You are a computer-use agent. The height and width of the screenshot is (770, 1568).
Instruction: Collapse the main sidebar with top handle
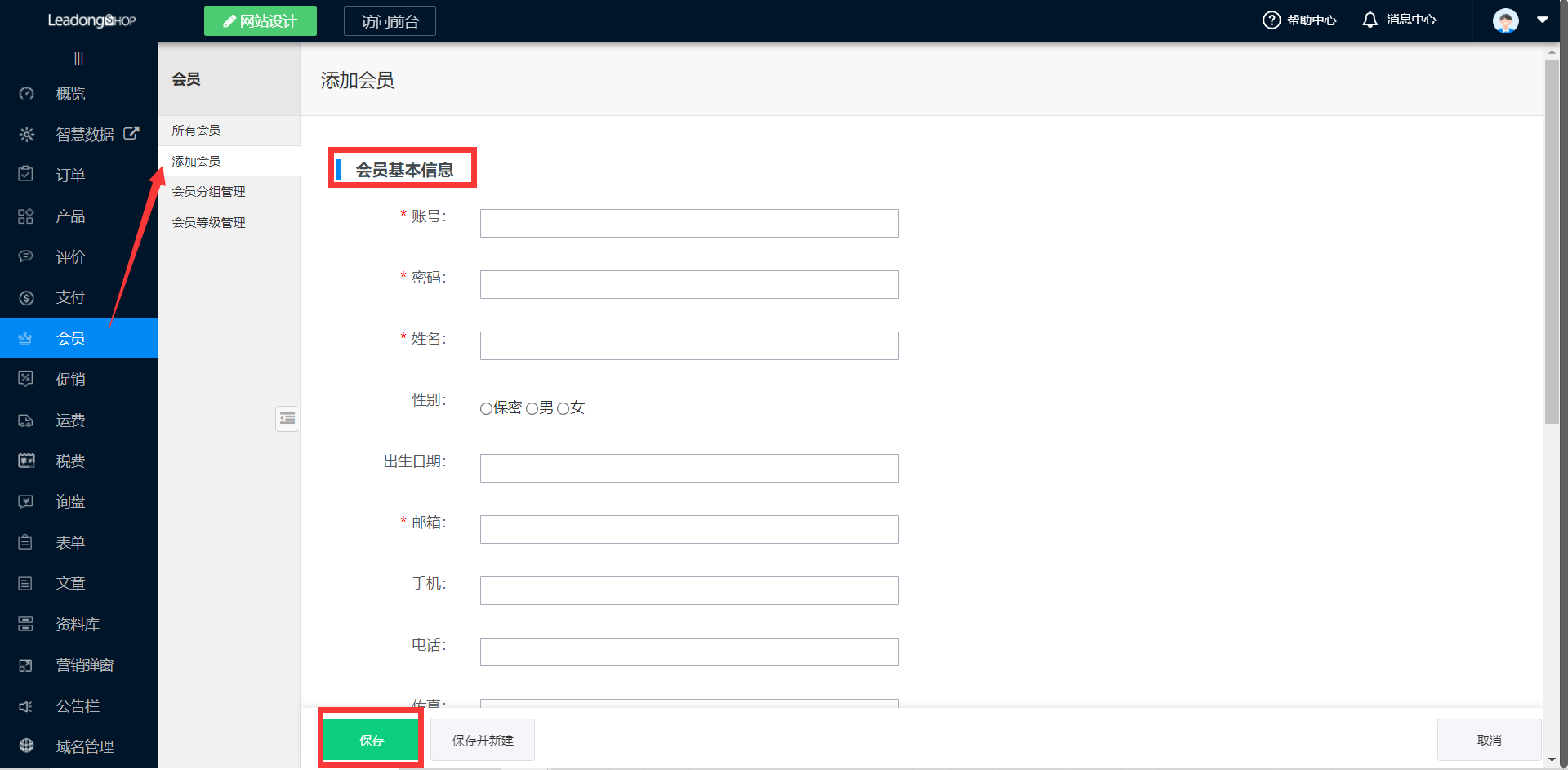(x=78, y=59)
